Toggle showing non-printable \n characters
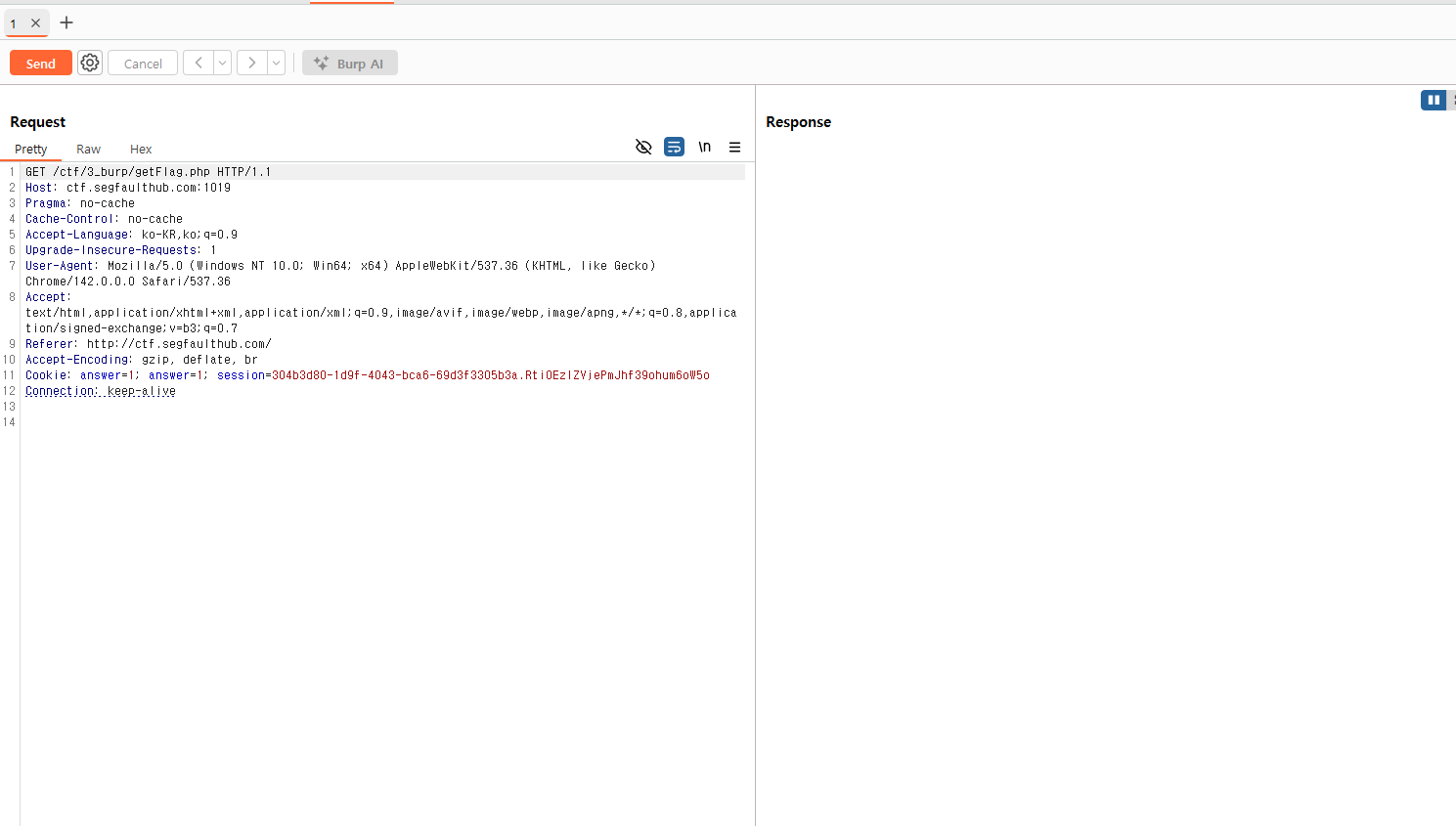The width and height of the screenshot is (1456, 826). coord(704,148)
